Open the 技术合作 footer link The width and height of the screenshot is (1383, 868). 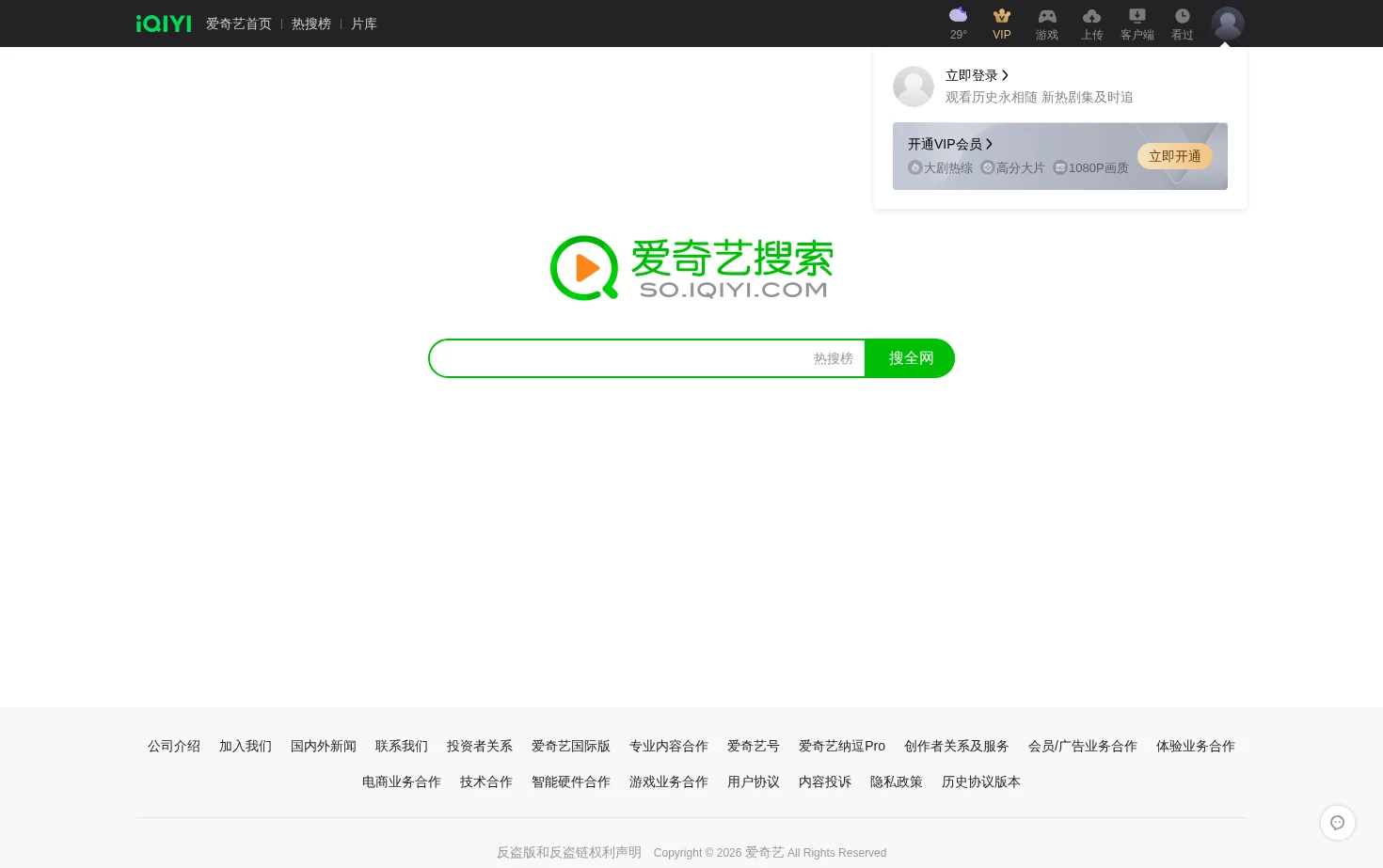pyautogui.click(x=486, y=781)
